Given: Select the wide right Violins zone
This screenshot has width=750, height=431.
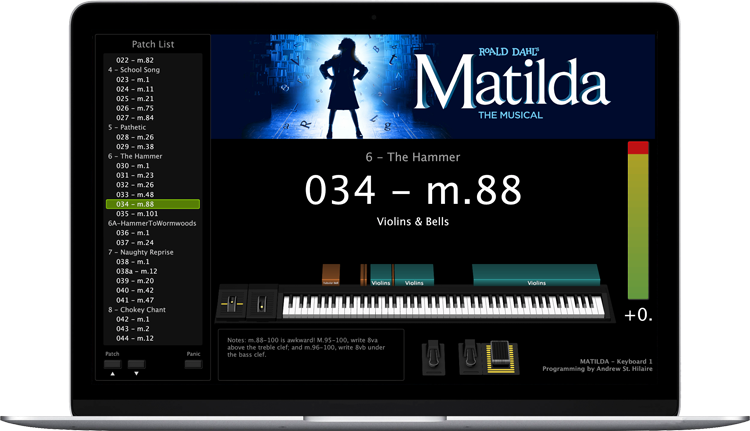Looking at the screenshot, I should coord(536,275).
